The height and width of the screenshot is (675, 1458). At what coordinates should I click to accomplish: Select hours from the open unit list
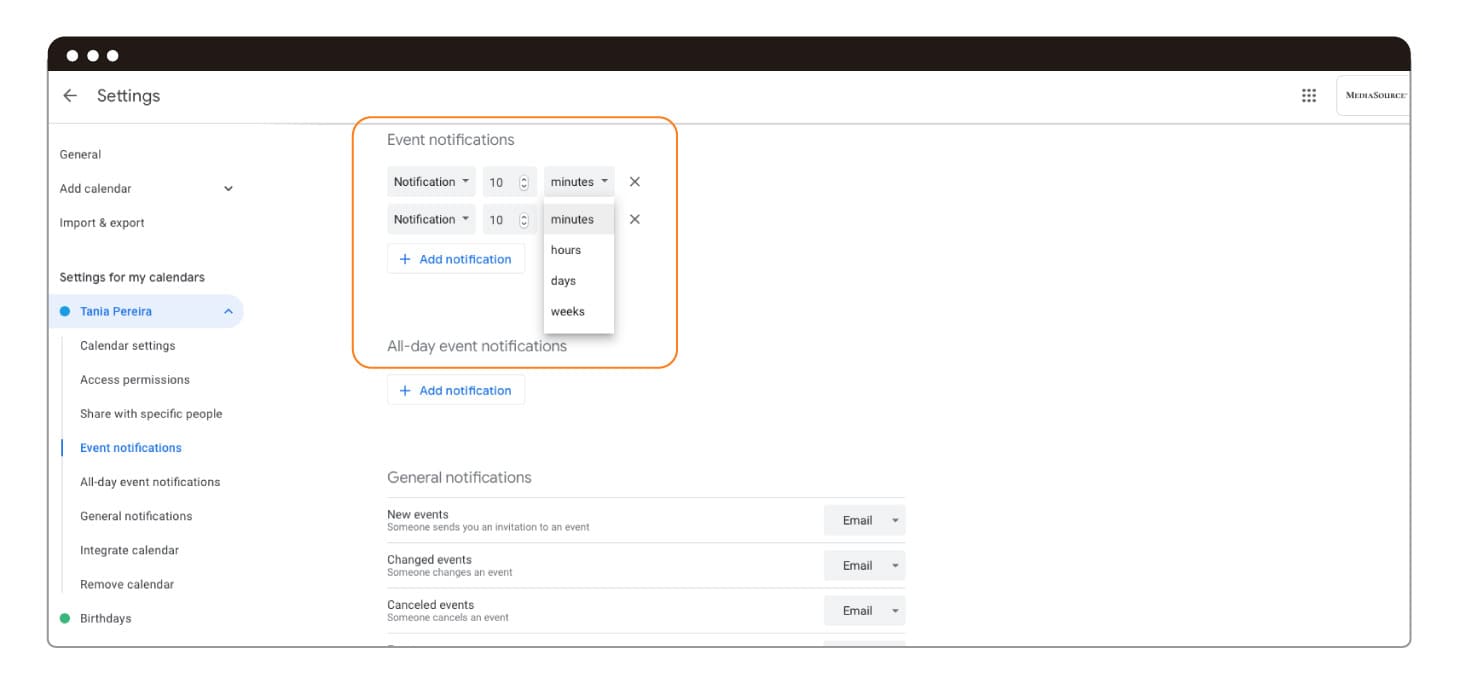(566, 251)
